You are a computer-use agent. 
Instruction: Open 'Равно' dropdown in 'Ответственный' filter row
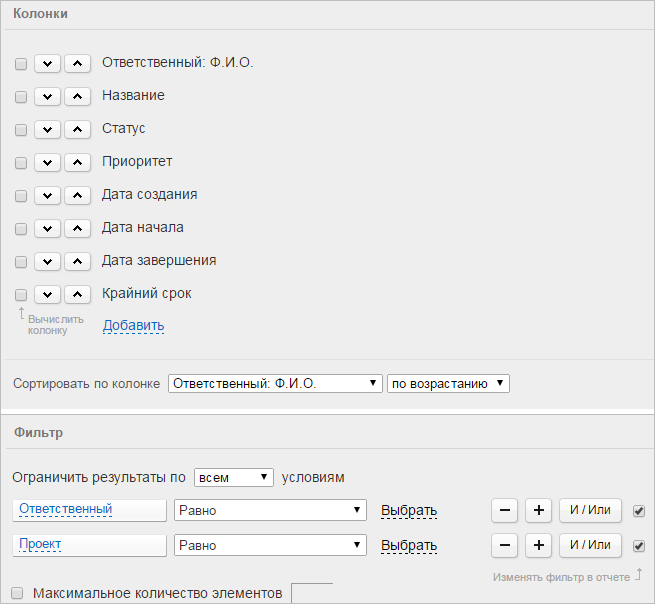pyautogui.click(x=270, y=510)
